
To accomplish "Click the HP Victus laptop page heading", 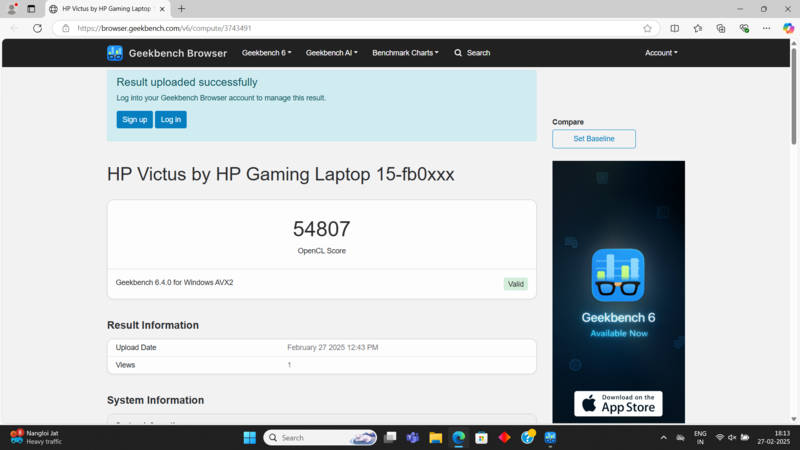I will pyautogui.click(x=281, y=174).
